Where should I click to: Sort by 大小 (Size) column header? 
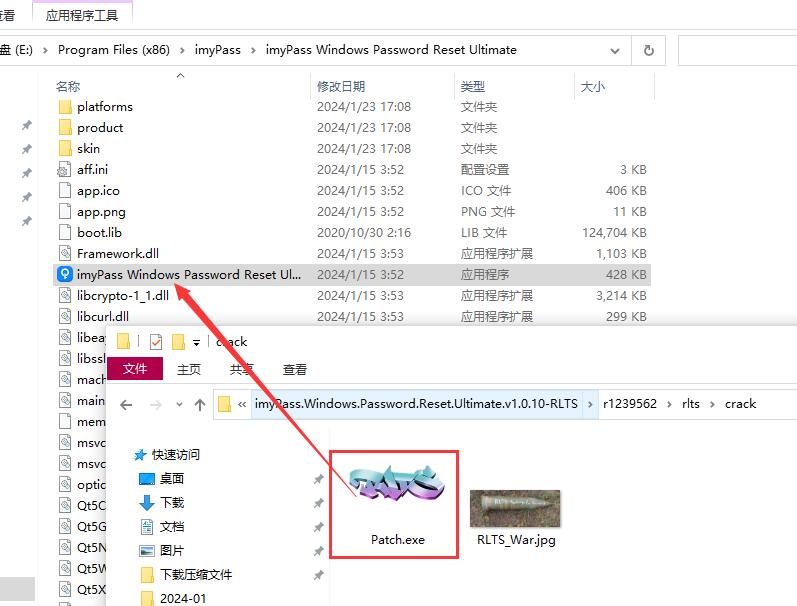pyautogui.click(x=593, y=86)
